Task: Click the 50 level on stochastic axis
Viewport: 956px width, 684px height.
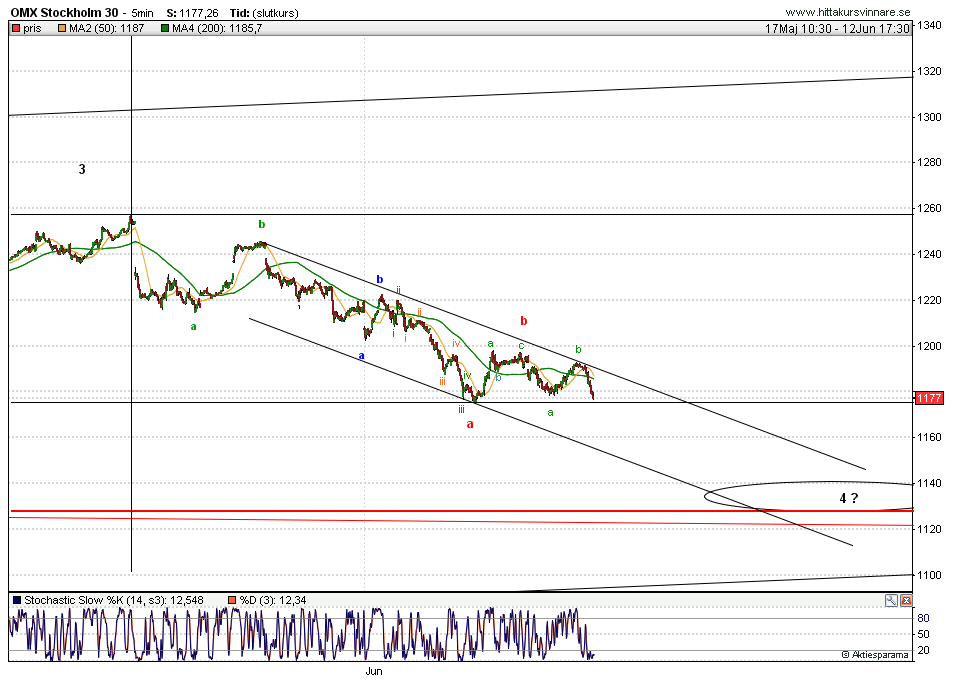Action: tap(924, 634)
